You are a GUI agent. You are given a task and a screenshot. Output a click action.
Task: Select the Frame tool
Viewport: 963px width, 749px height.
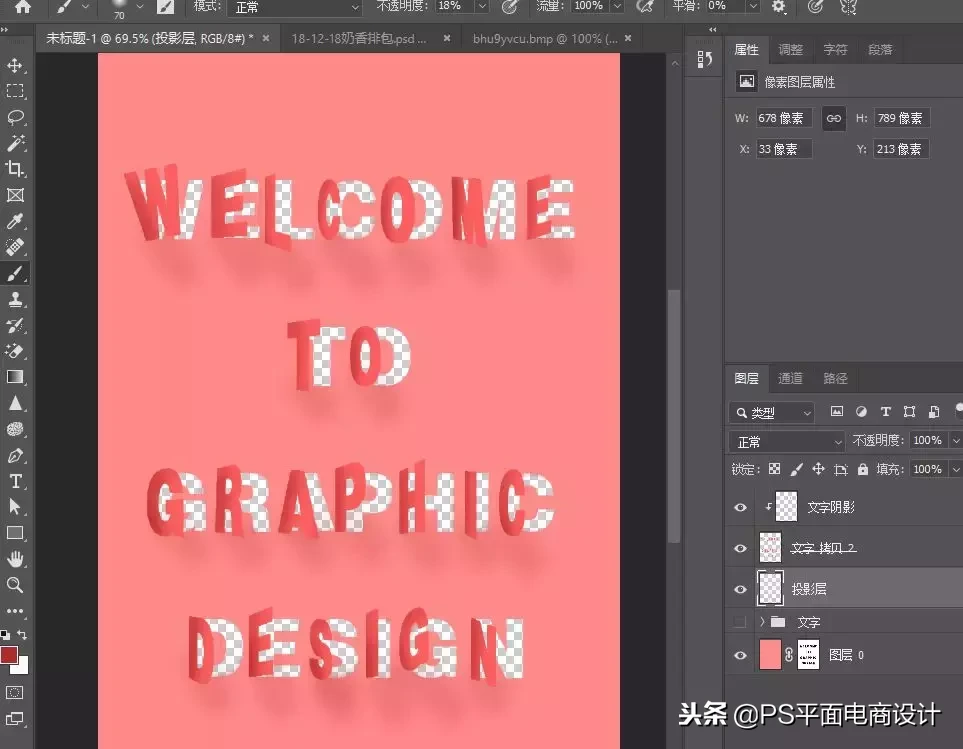pyautogui.click(x=15, y=195)
